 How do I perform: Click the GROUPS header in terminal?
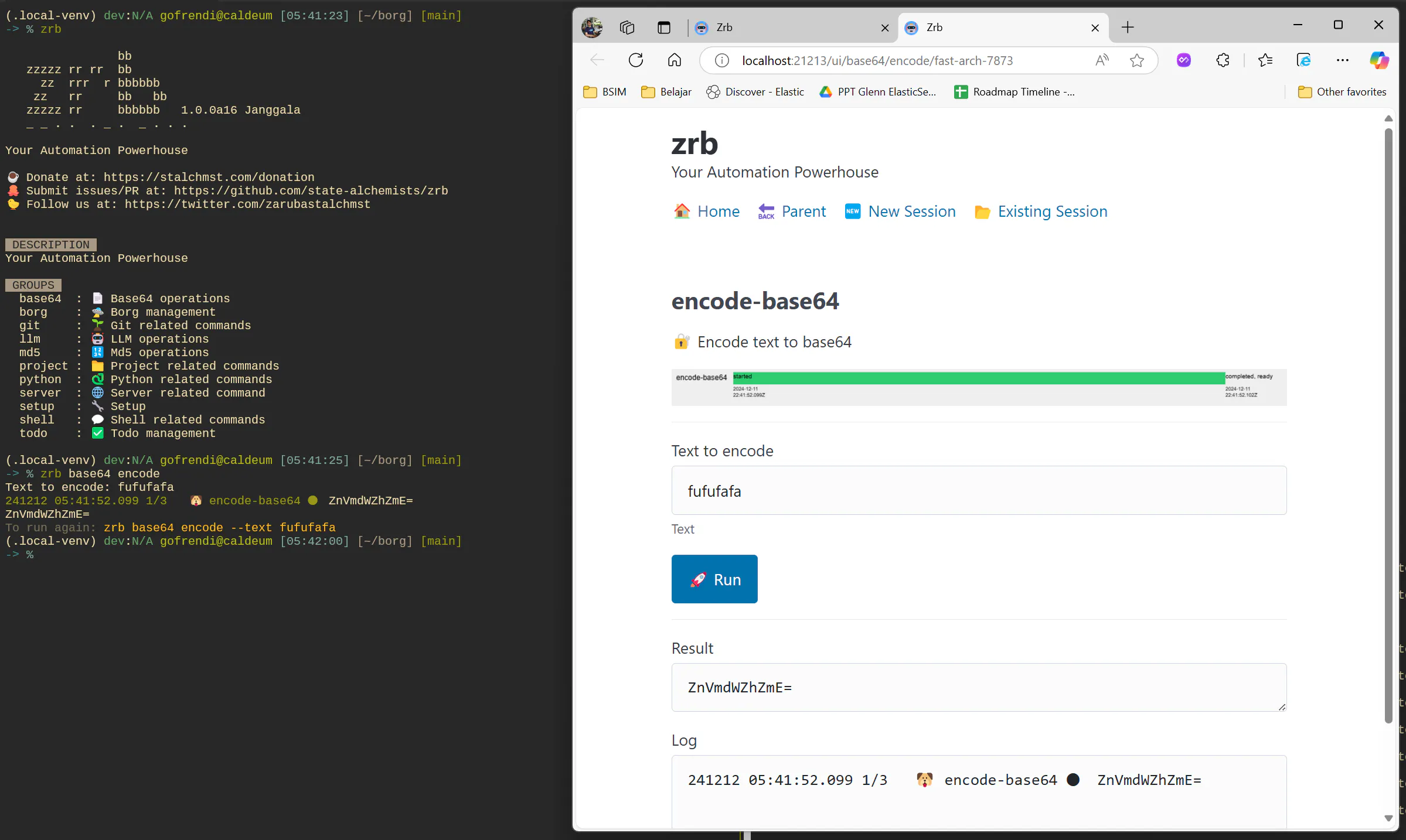coord(33,285)
